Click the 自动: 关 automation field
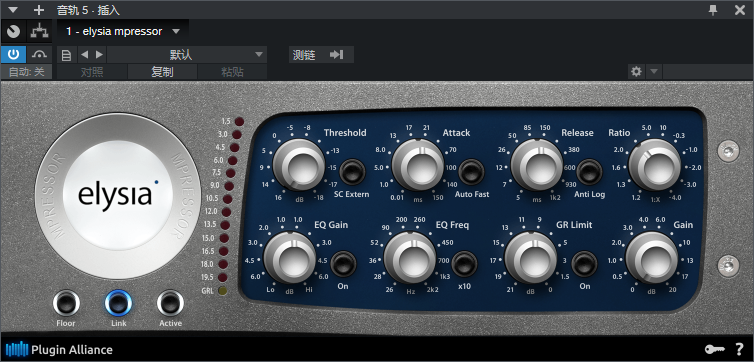The image size is (754, 362). click(26, 72)
